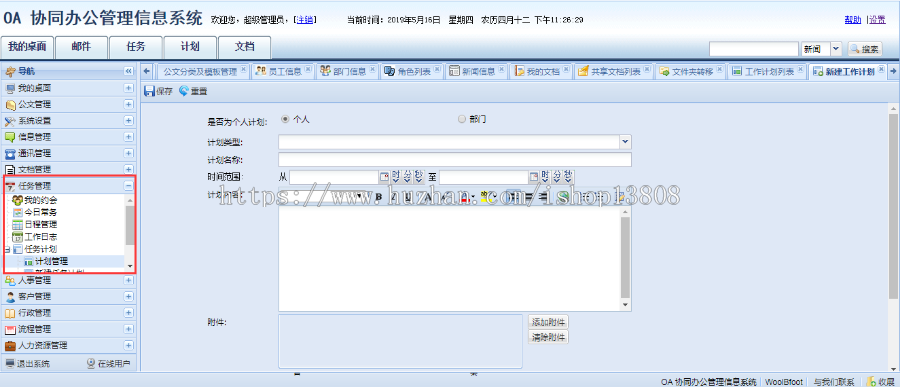Click the 计划名称 input field
900x387 pixels.
coord(455,159)
